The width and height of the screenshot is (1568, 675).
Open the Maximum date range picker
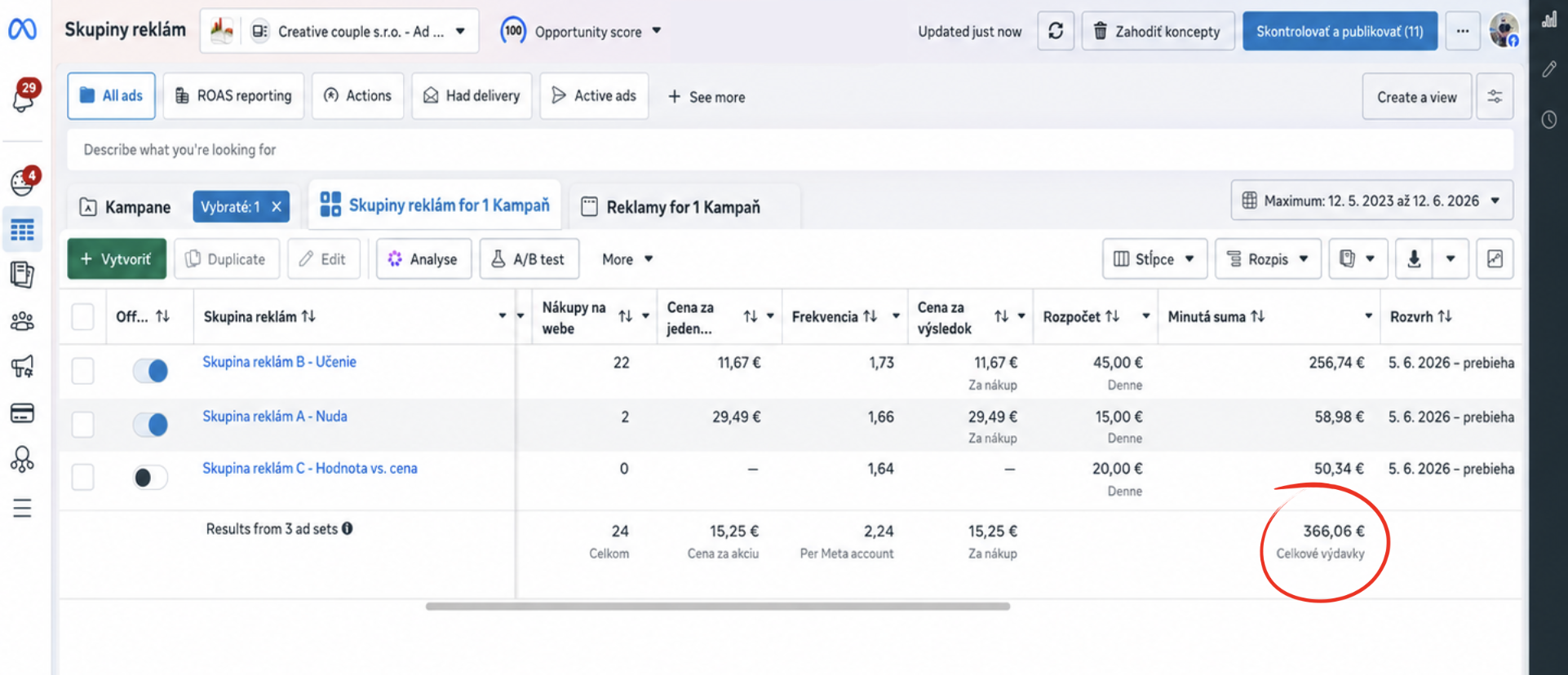point(1371,201)
